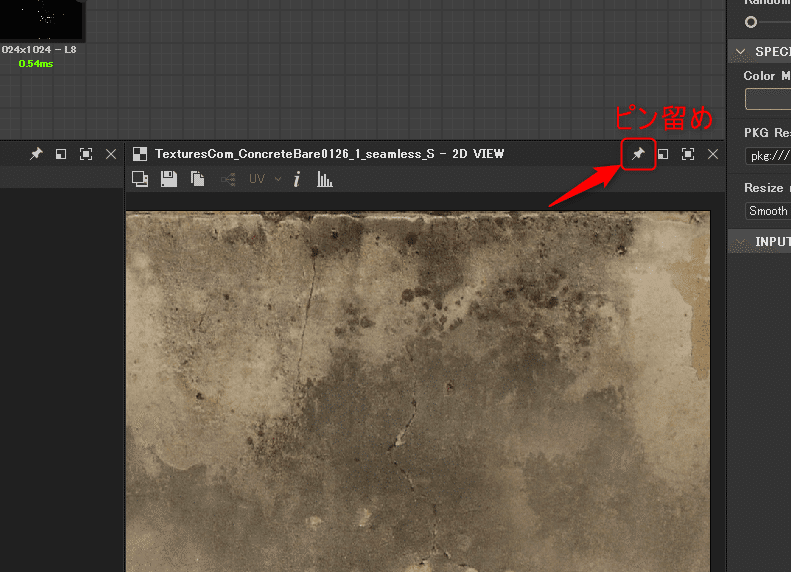This screenshot has width=791, height=572.
Task: Open the Color Mode field
Action: (x=768, y=99)
